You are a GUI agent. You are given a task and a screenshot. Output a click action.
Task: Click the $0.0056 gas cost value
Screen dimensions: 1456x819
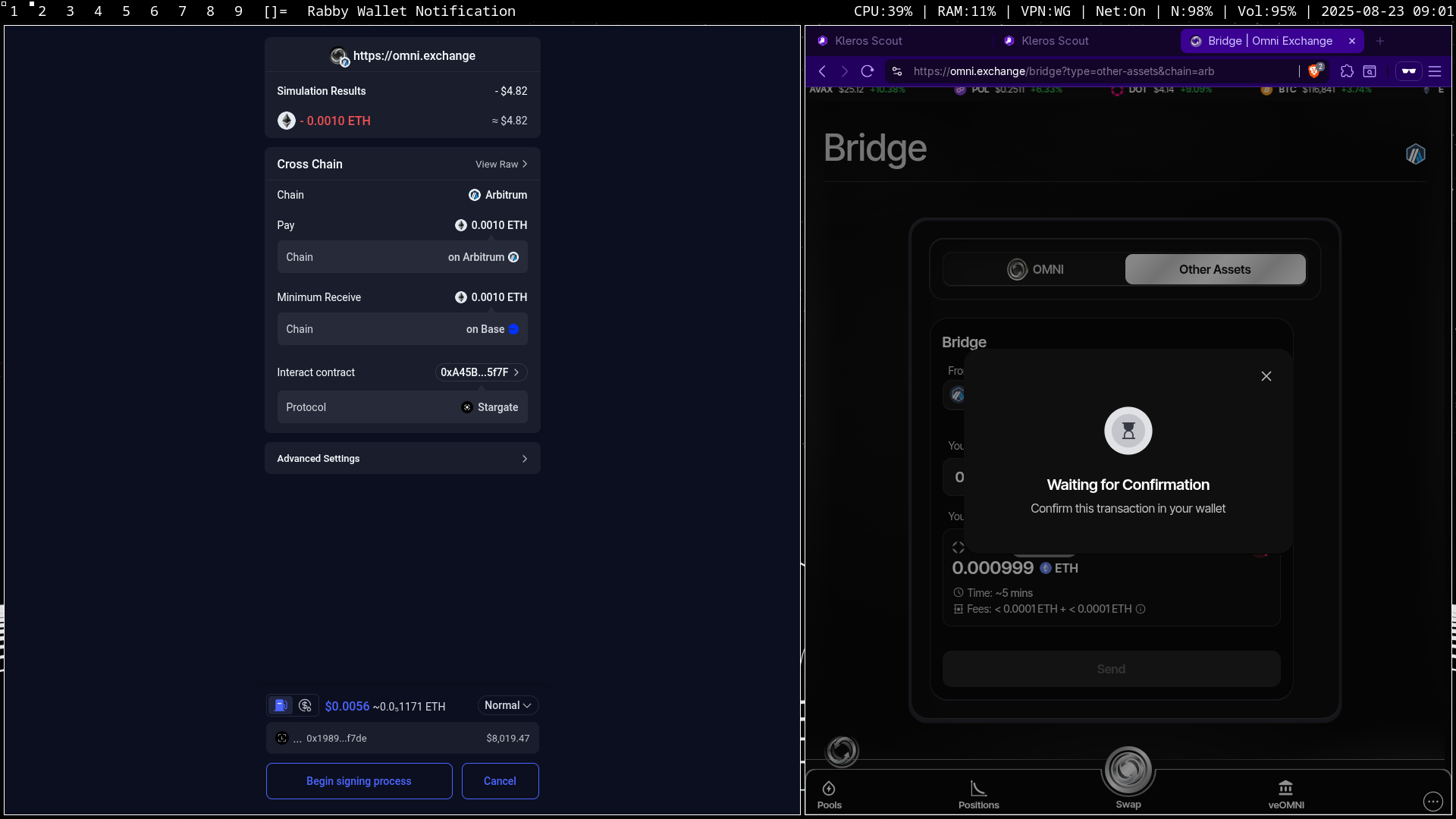pos(347,706)
